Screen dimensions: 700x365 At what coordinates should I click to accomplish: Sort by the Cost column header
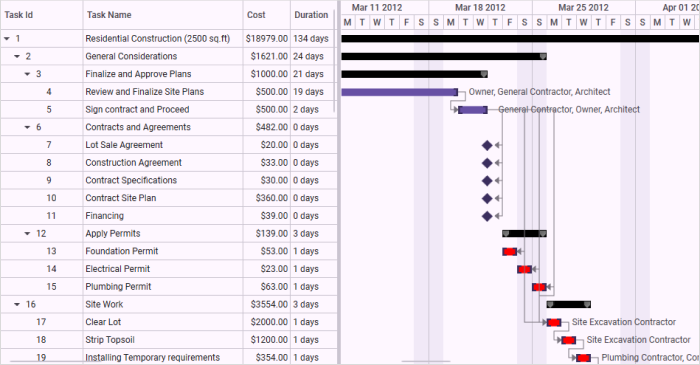tap(267, 15)
